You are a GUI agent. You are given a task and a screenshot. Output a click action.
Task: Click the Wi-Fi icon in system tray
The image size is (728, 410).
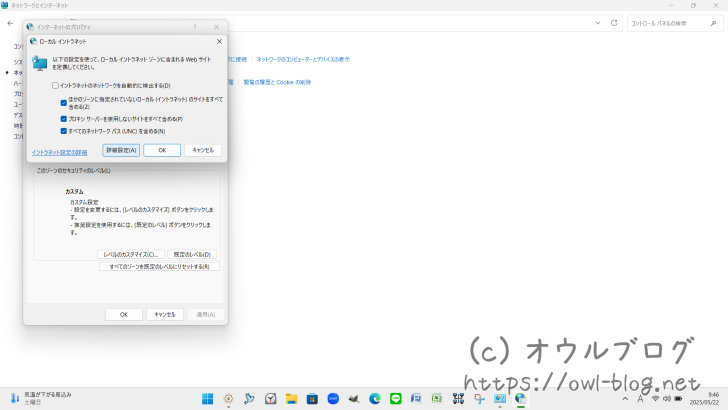pyautogui.click(x=655, y=398)
